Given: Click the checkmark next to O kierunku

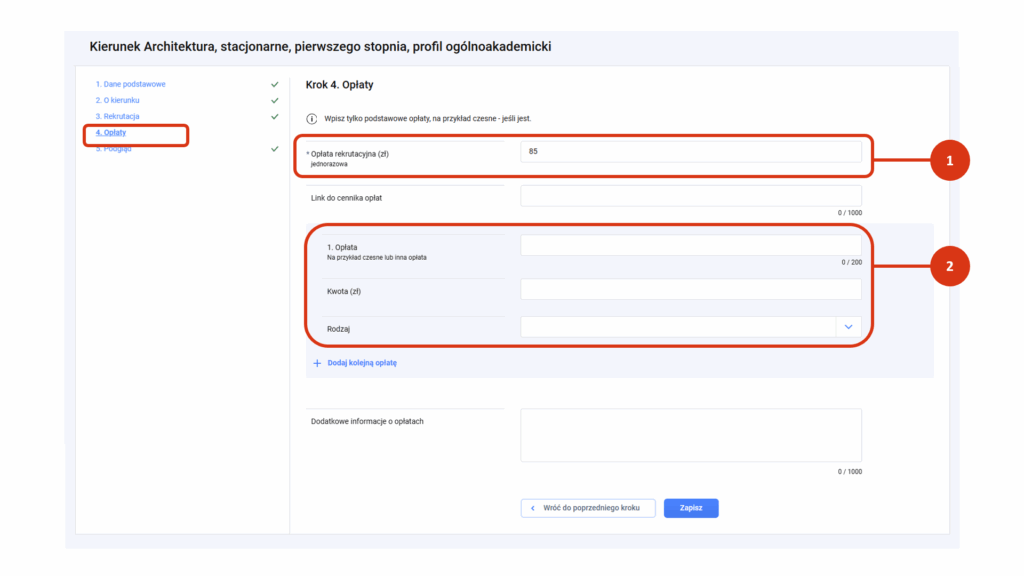Looking at the screenshot, I should click(274, 101).
